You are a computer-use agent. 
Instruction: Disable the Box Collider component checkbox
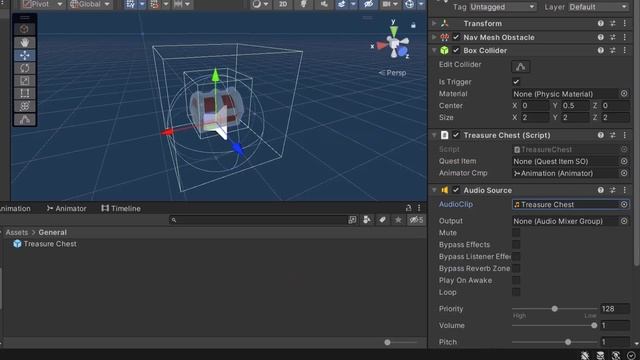click(456, 51)
